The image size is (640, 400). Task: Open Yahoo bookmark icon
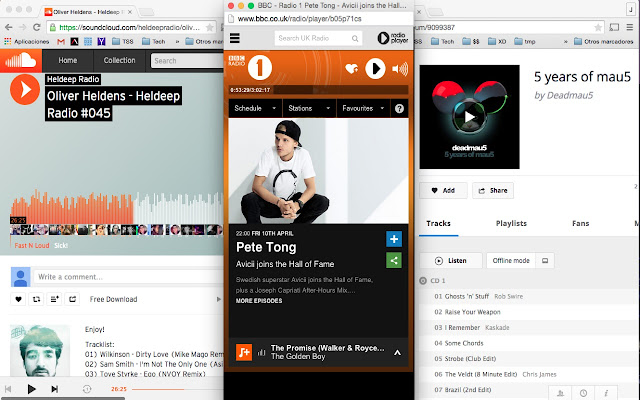point(101,42)
